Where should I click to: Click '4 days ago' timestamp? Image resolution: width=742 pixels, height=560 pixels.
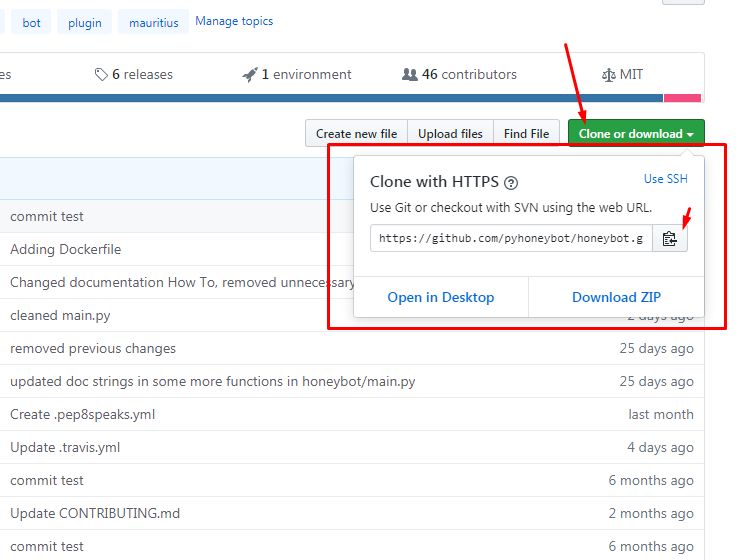click(x=660, y=447)
